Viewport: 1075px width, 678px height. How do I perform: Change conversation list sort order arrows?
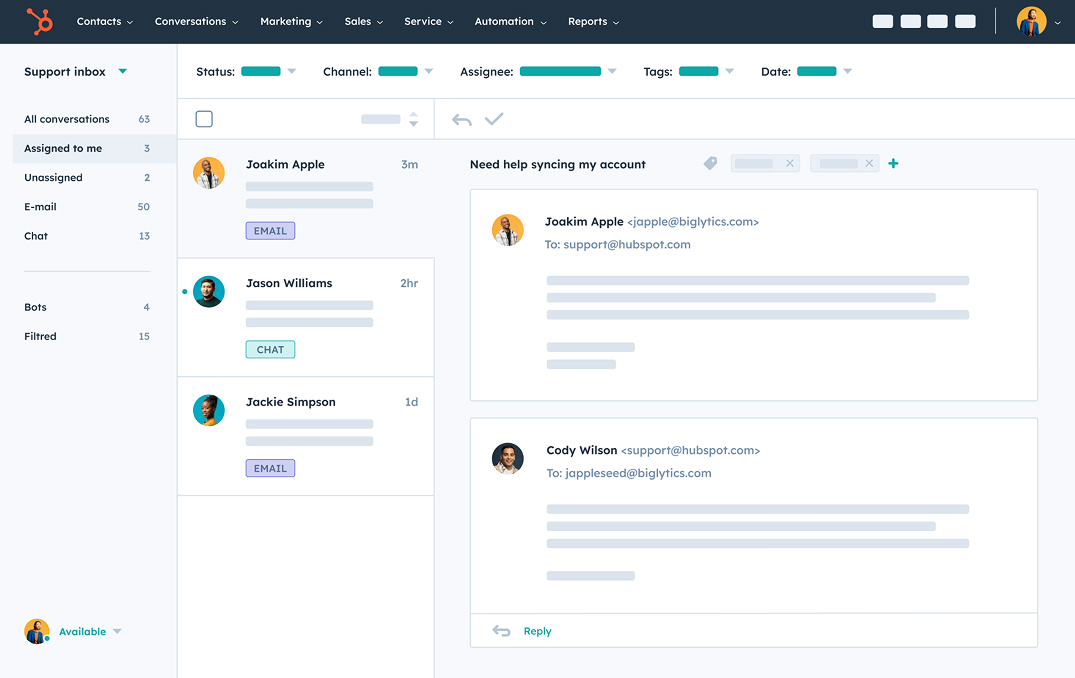413,119
